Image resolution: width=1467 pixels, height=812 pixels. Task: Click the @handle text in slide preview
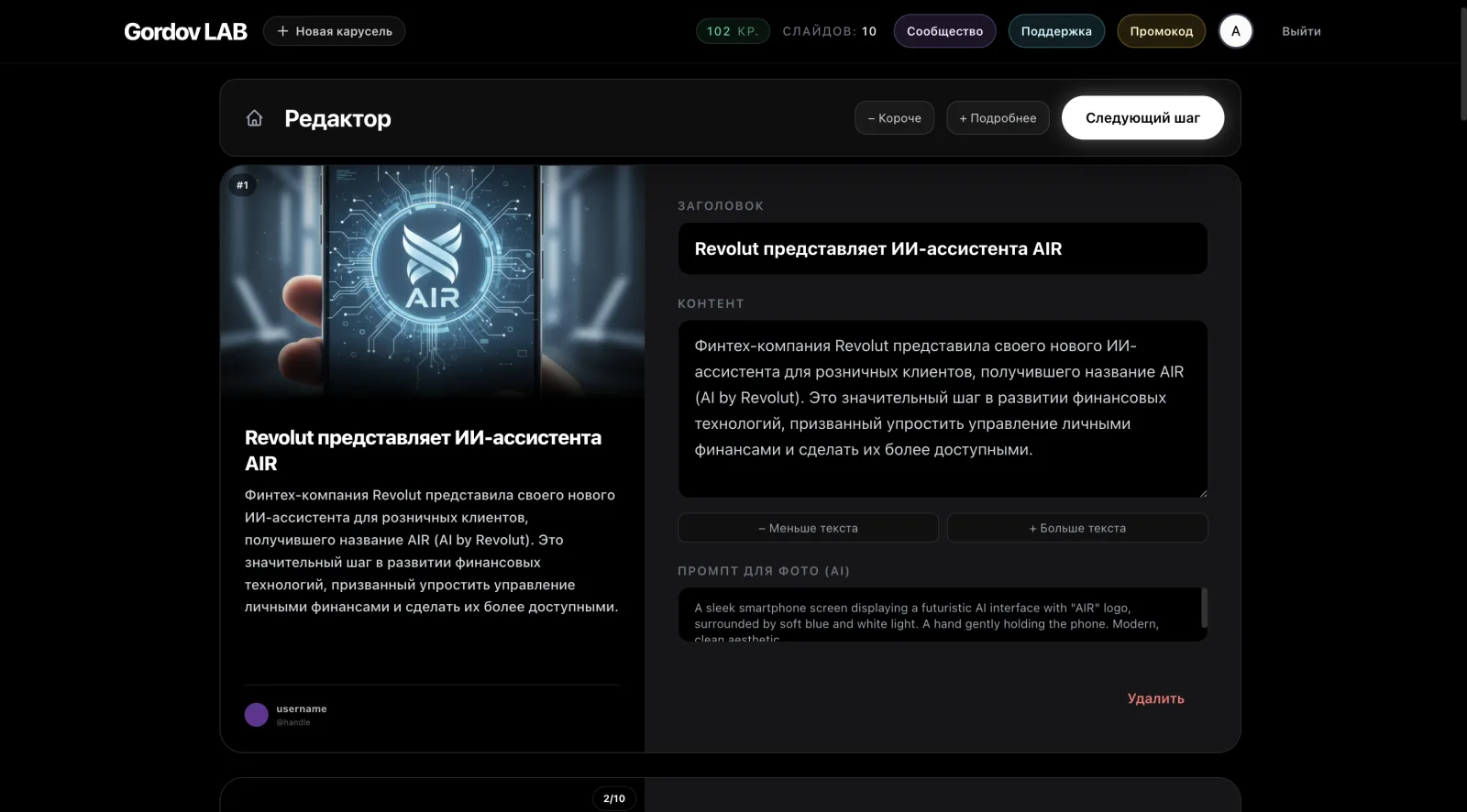(293, 722)
